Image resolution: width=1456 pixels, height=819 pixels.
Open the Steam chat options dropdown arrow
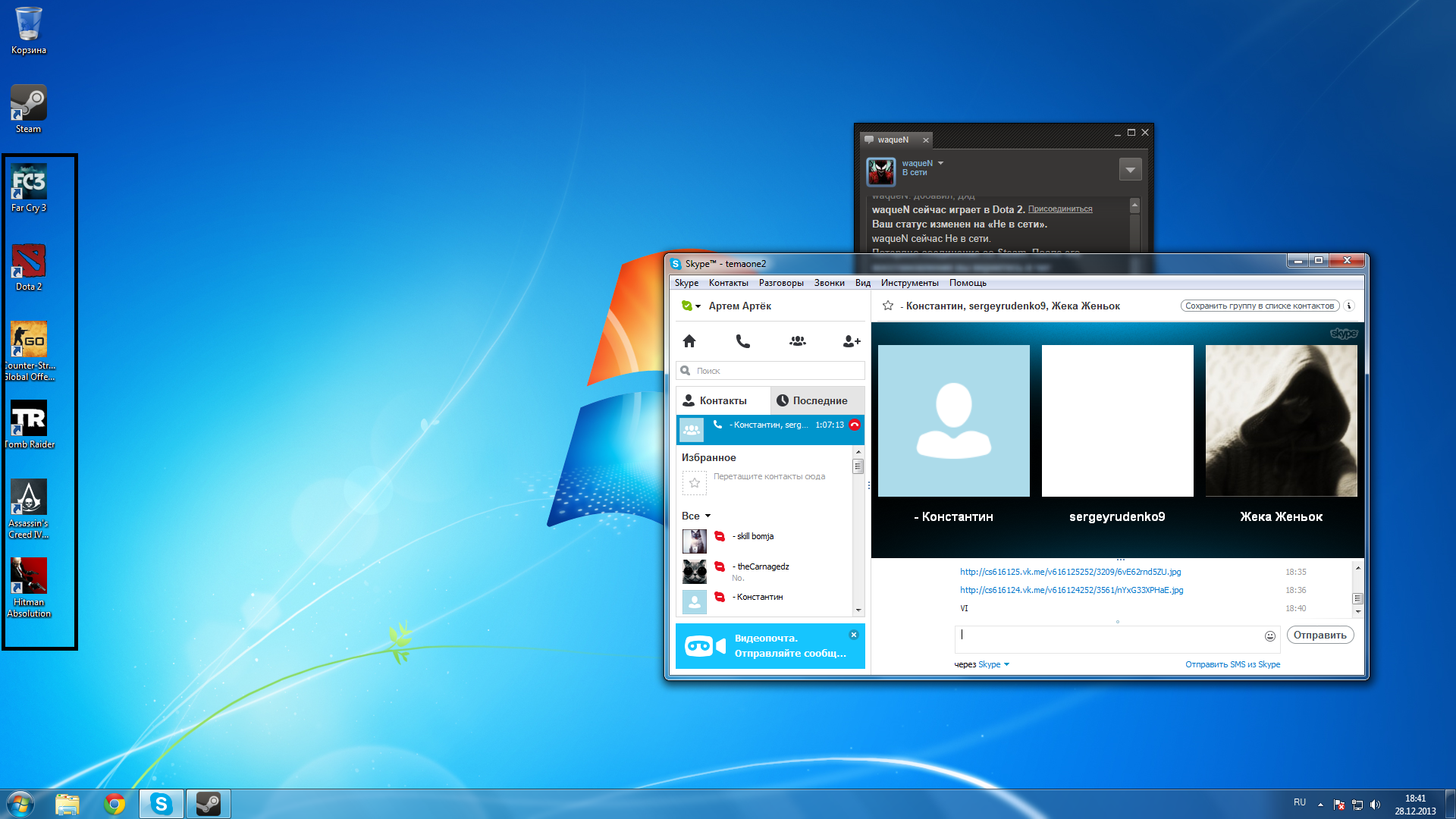(x=1130, y=169)
